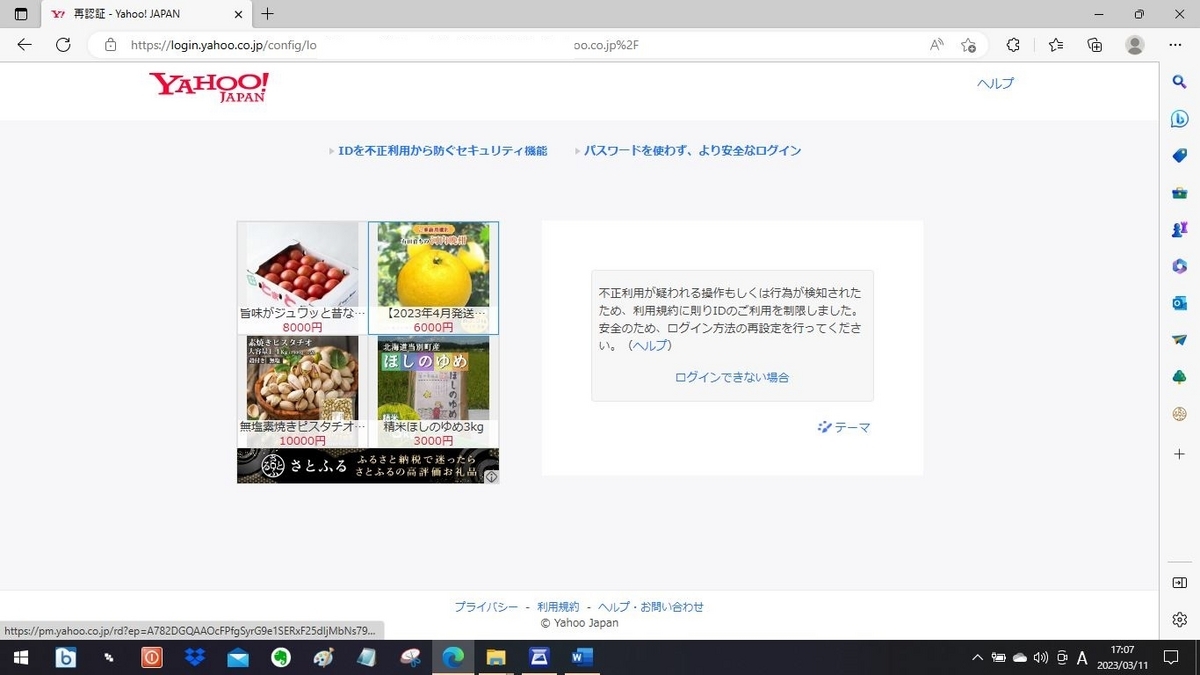Close the Yahoo! JAPAN tab

coord(238,15)
